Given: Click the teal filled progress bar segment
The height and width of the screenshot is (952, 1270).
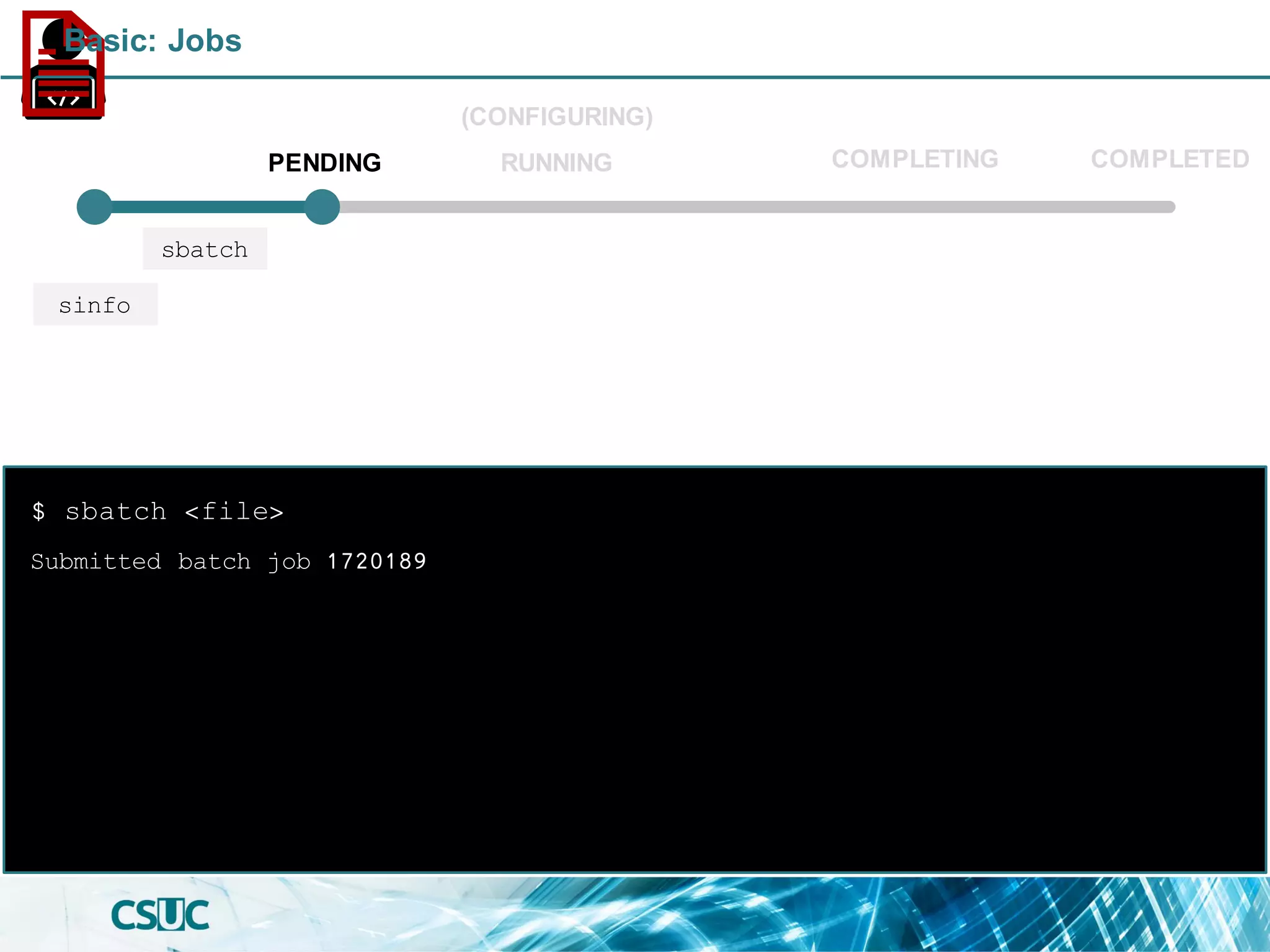Looking at the screenshot, I should [208, 207].
